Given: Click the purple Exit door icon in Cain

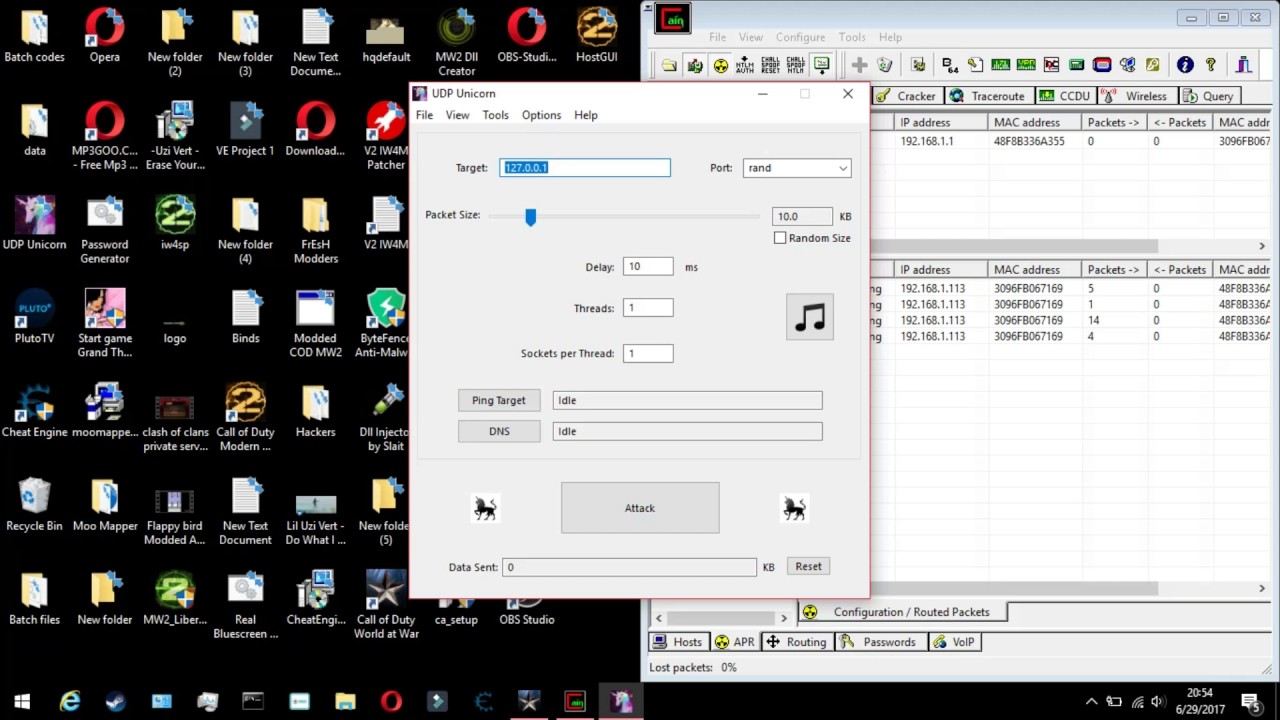Looking at the screenshot, I should click(x=1244, y=65).
